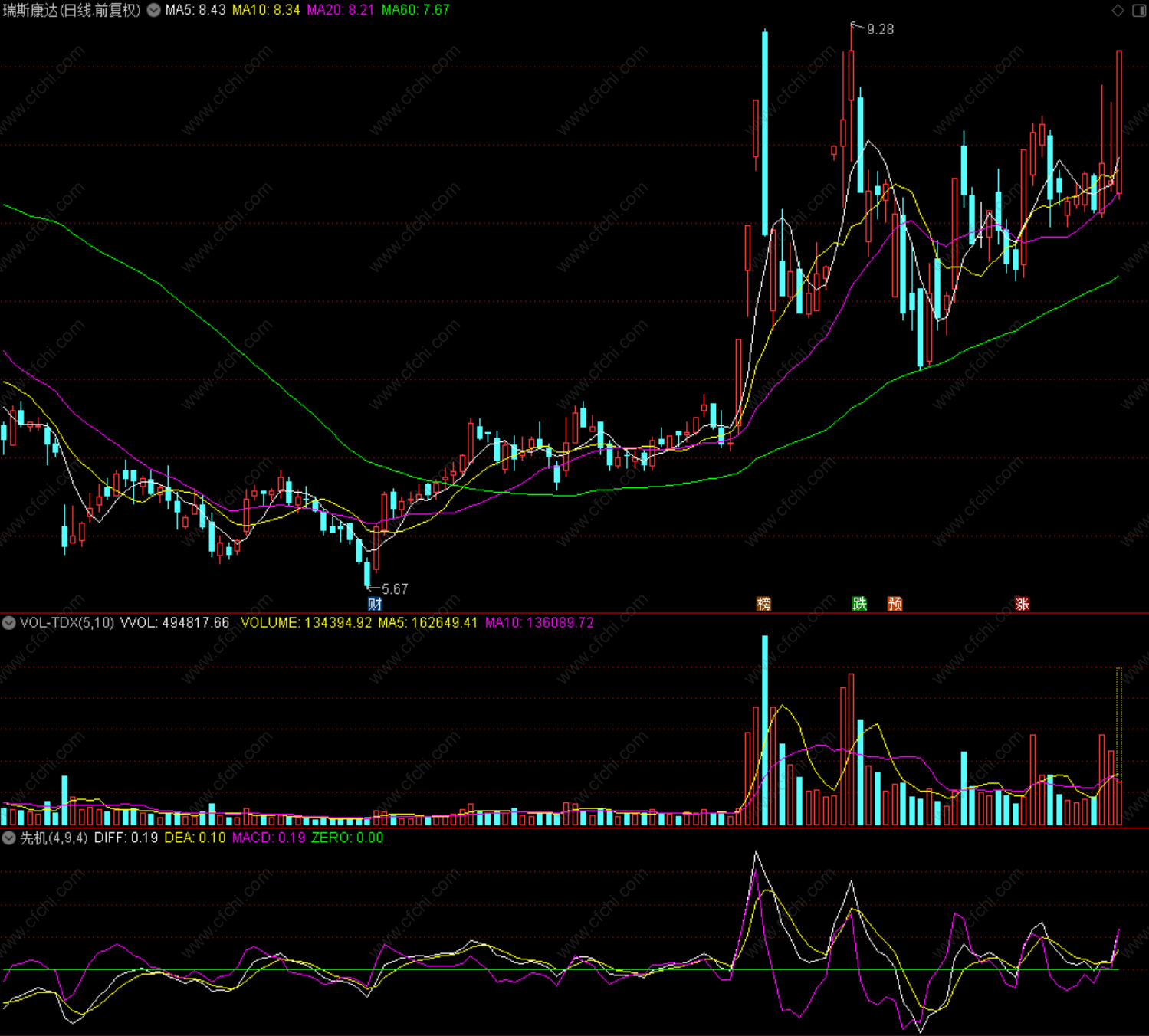Select the MA10: 8.34 label

click(x=266, y=10)
